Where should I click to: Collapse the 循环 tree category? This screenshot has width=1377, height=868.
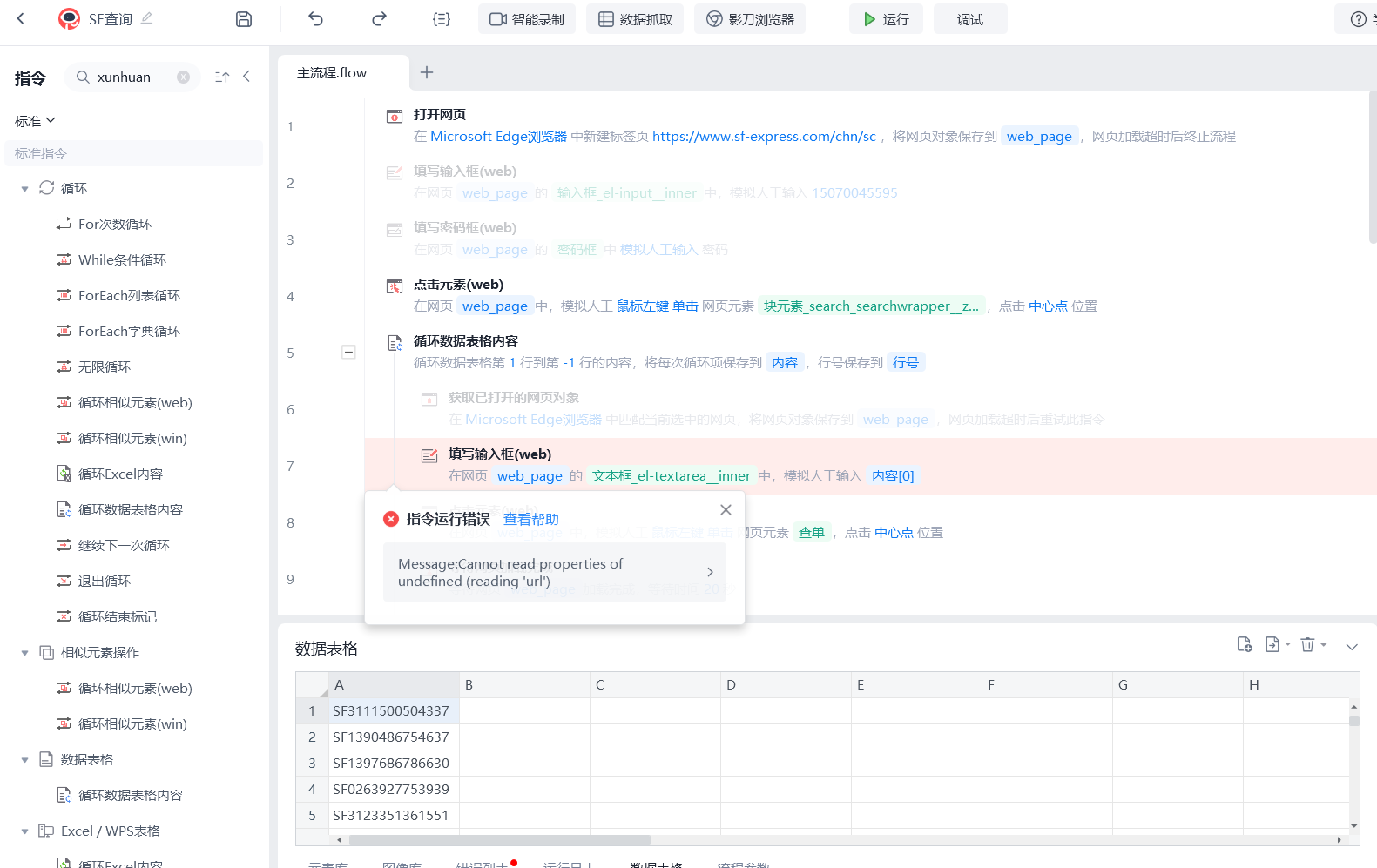click(24, 189)
